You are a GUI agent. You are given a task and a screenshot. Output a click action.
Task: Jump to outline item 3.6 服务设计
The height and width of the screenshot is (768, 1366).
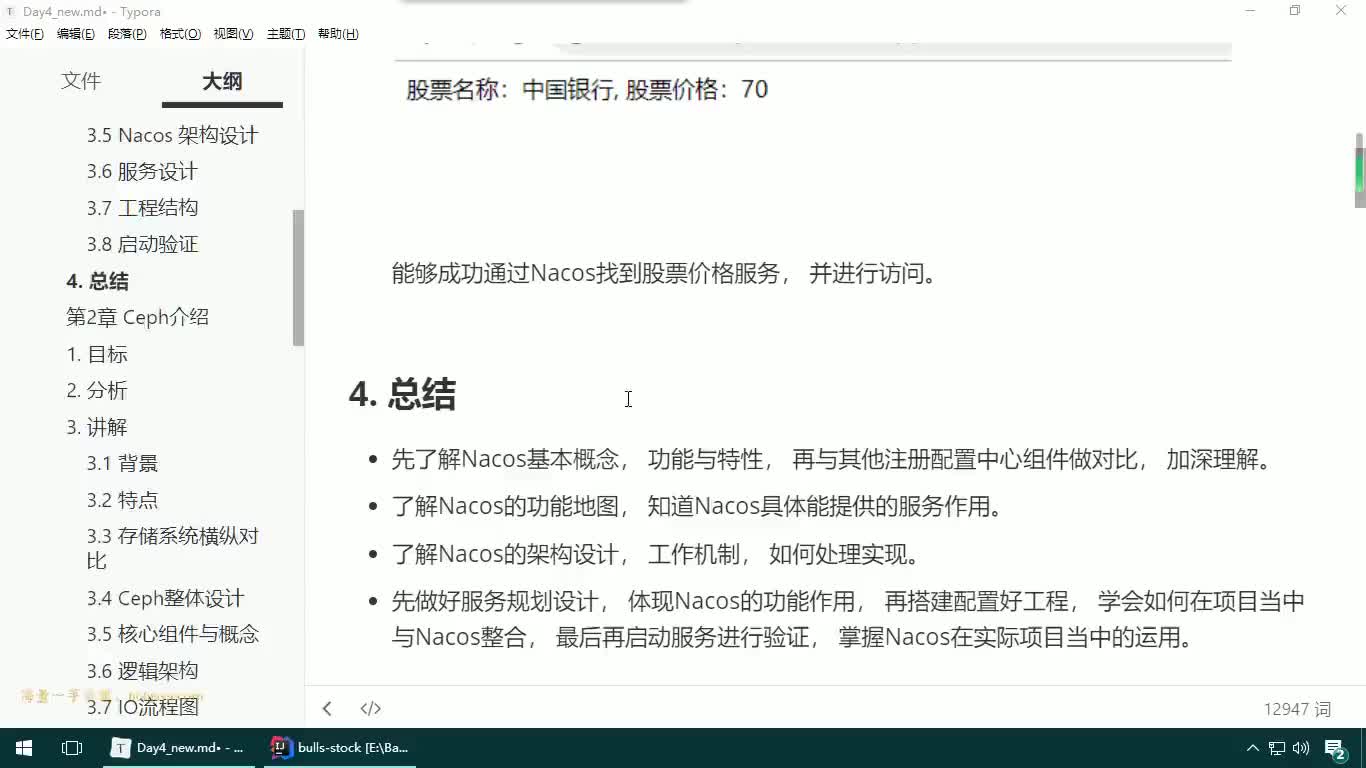point(142,172)
